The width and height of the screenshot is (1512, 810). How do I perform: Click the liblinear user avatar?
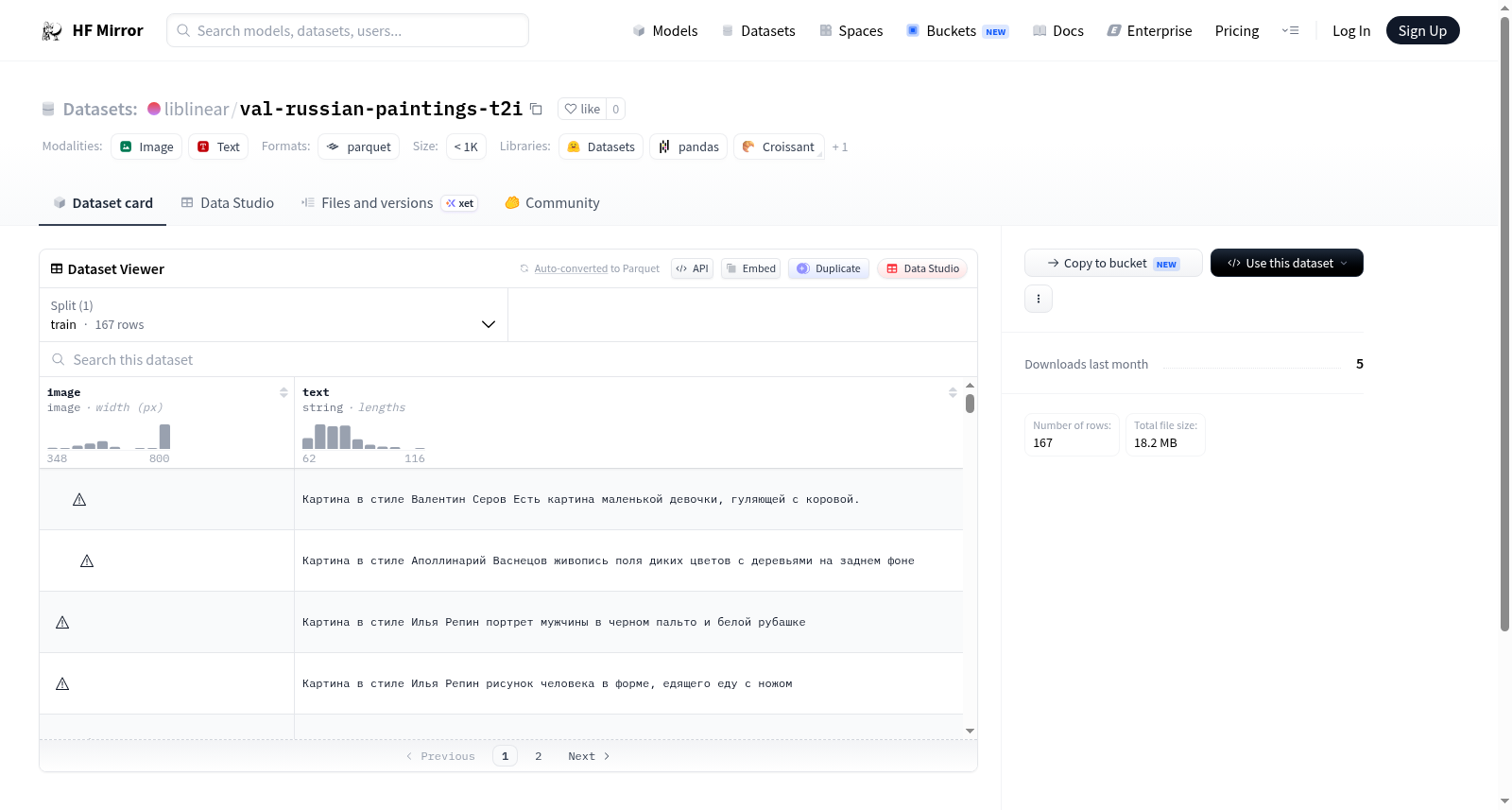point(154,109)
